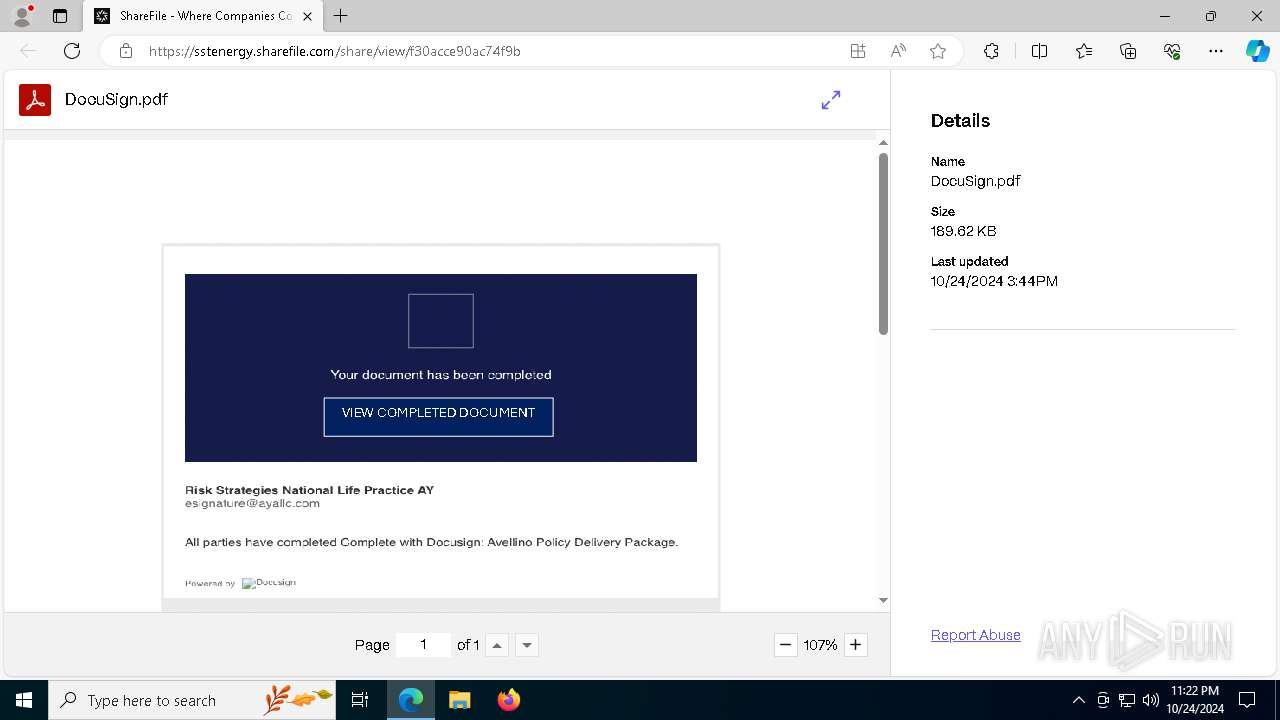This screenshot has width=1280, height=720.
Task: Click the taskbar search box
Action: pos(192,700)
